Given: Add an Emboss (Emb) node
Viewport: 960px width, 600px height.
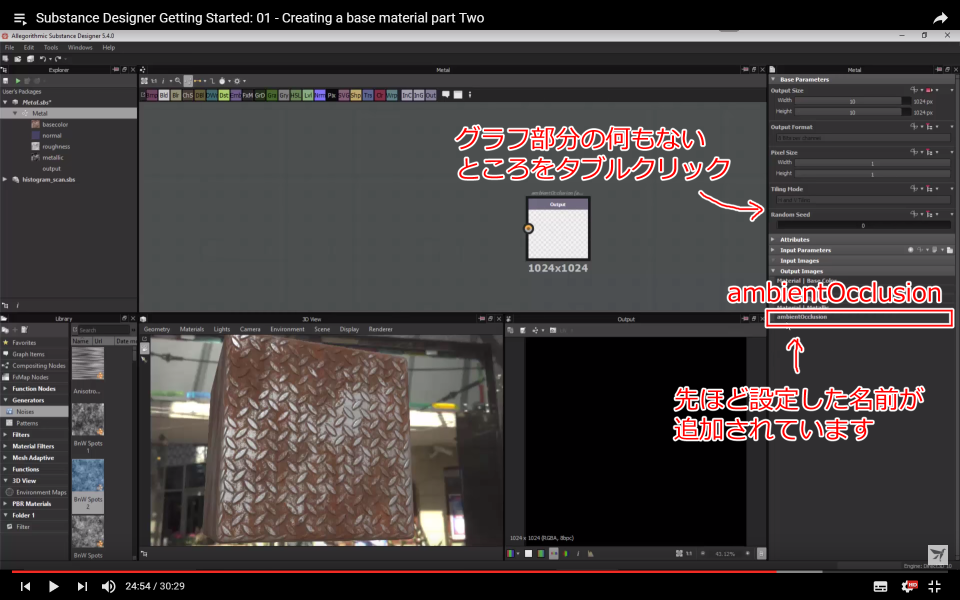Looking at the screenshot, I should tap(236, 95).
